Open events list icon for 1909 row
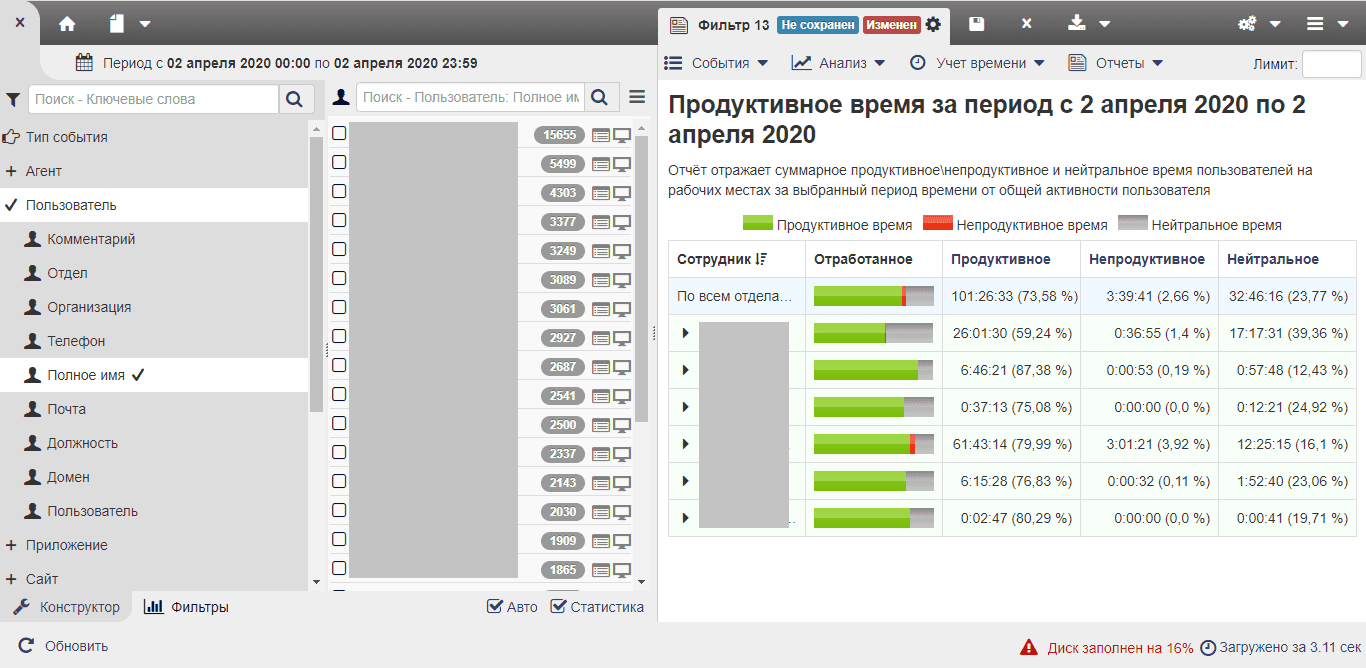 pos(601,541)
